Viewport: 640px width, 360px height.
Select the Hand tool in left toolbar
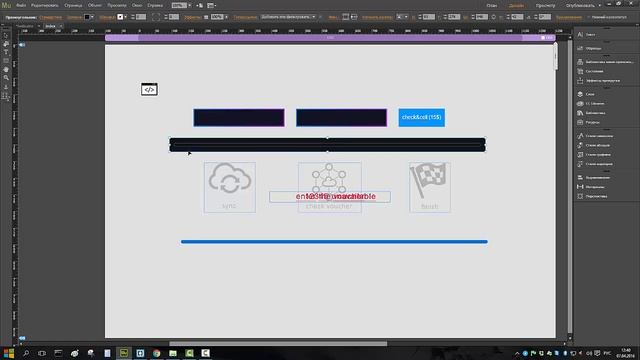click(6, 69)
